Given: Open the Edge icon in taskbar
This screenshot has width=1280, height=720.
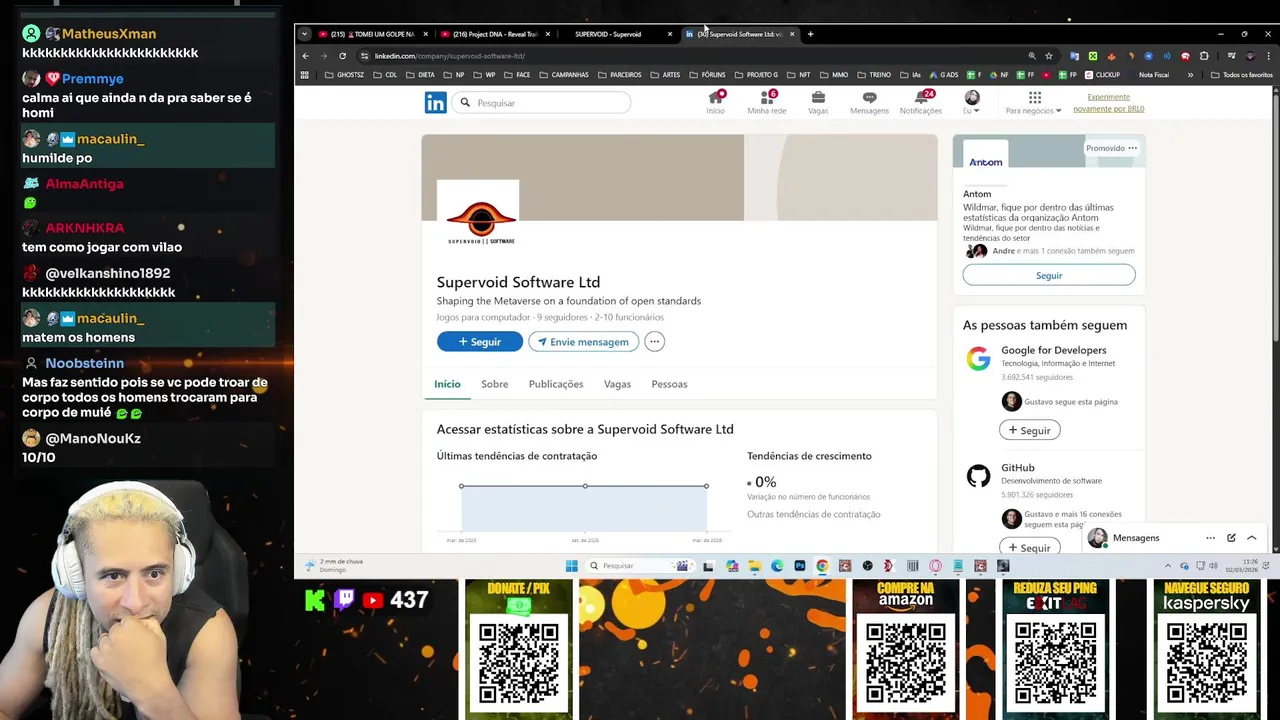Looking at the screenshot, I should click(x=777, y=566).
